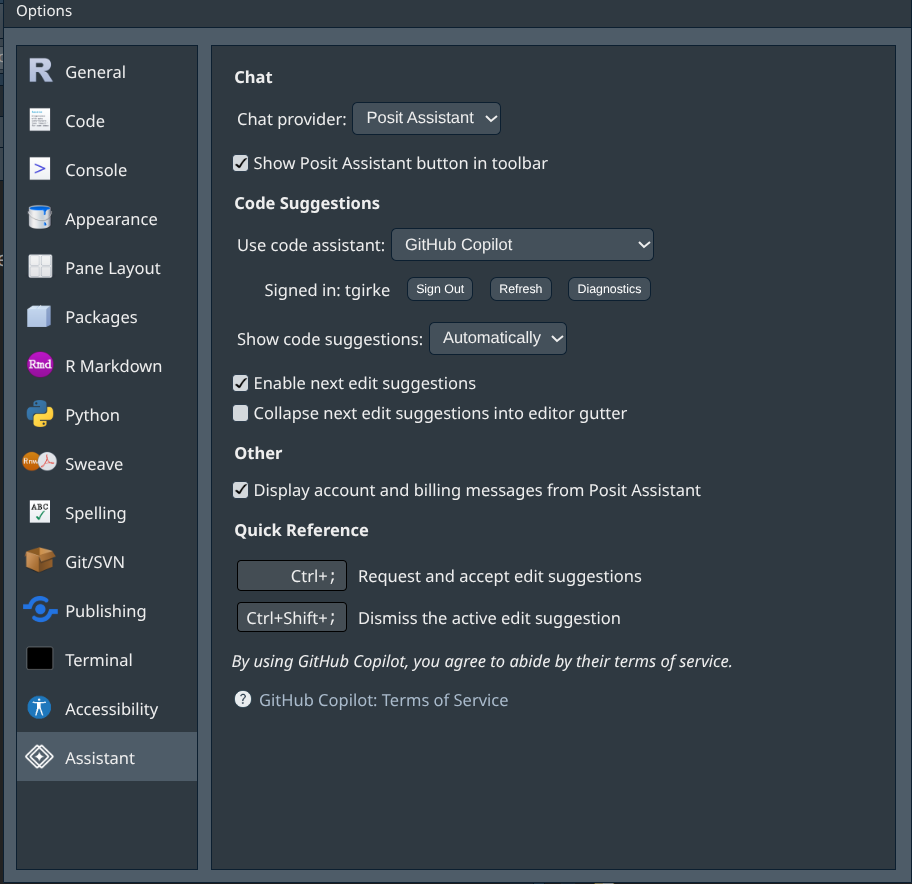Open Copilot Diagnostics
This screenshot has width=912, height=884.
coord(609,289)
